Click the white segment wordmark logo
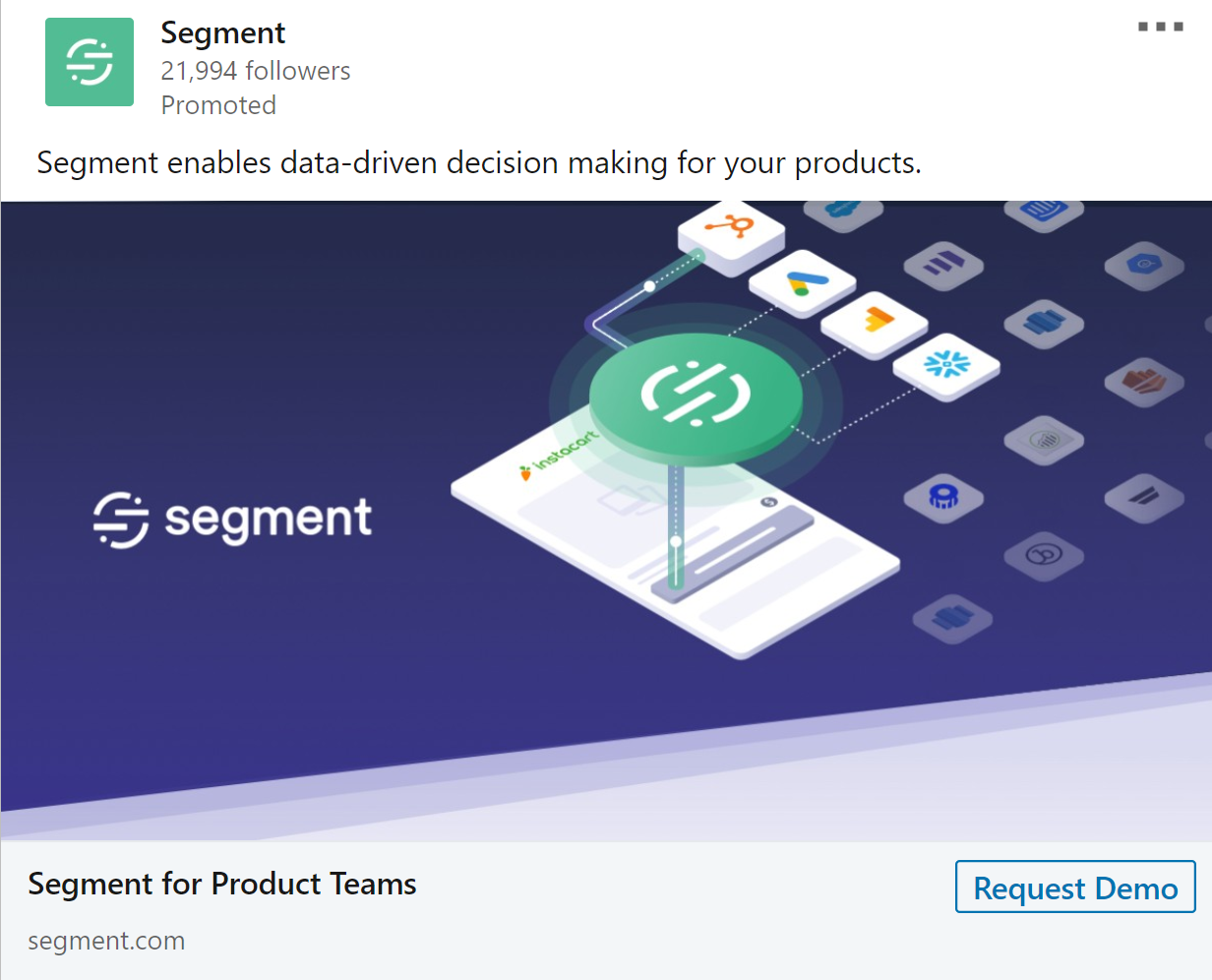Image resolution: width=1212 pixels, height=980 pixels. coord(233,519)
